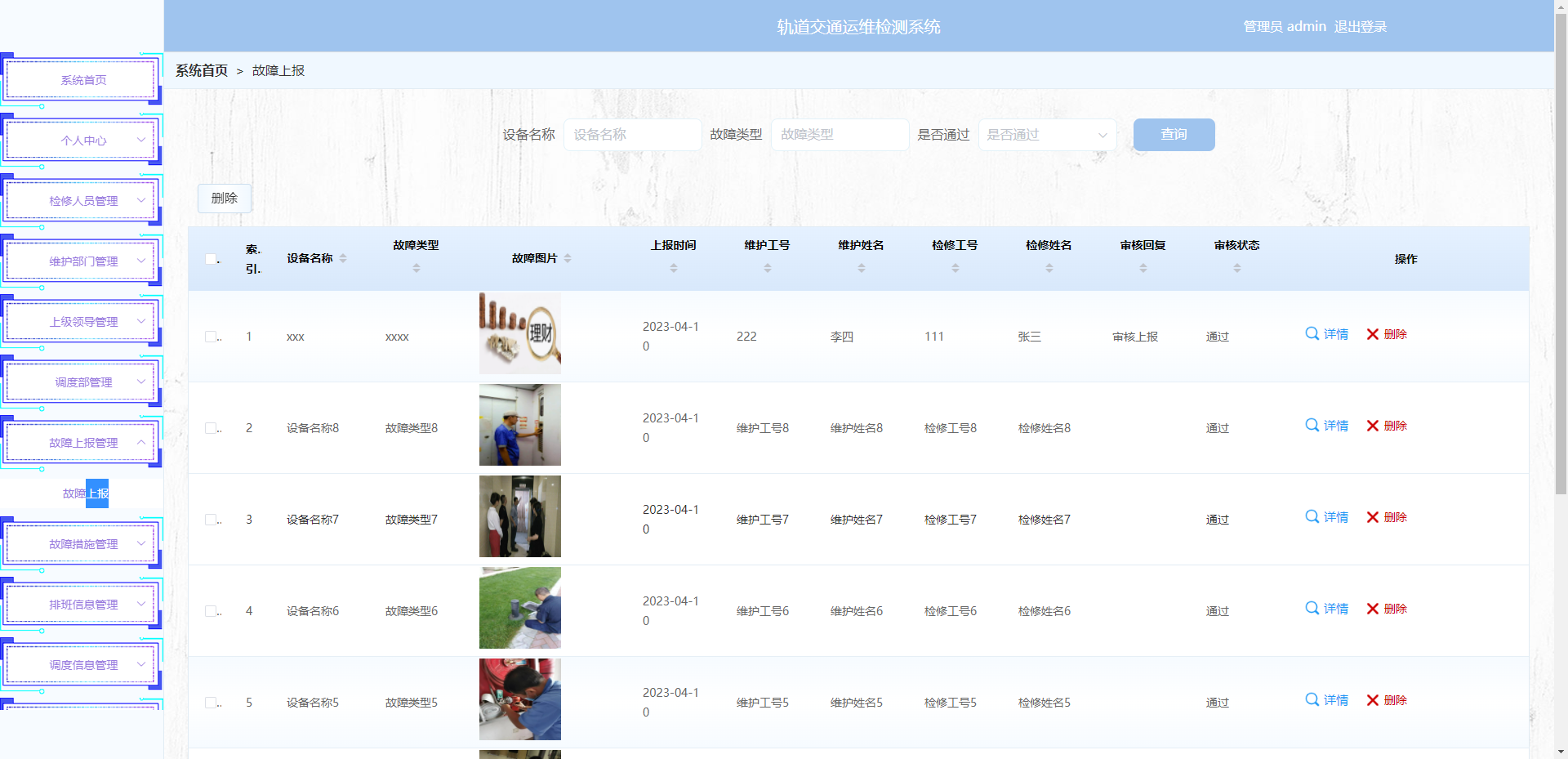Tick checkbox for row 3 设备名称7
Image resolution: width=1568 pixels, height=759 pixels.
pyautogui.click(x=211, y=520)
